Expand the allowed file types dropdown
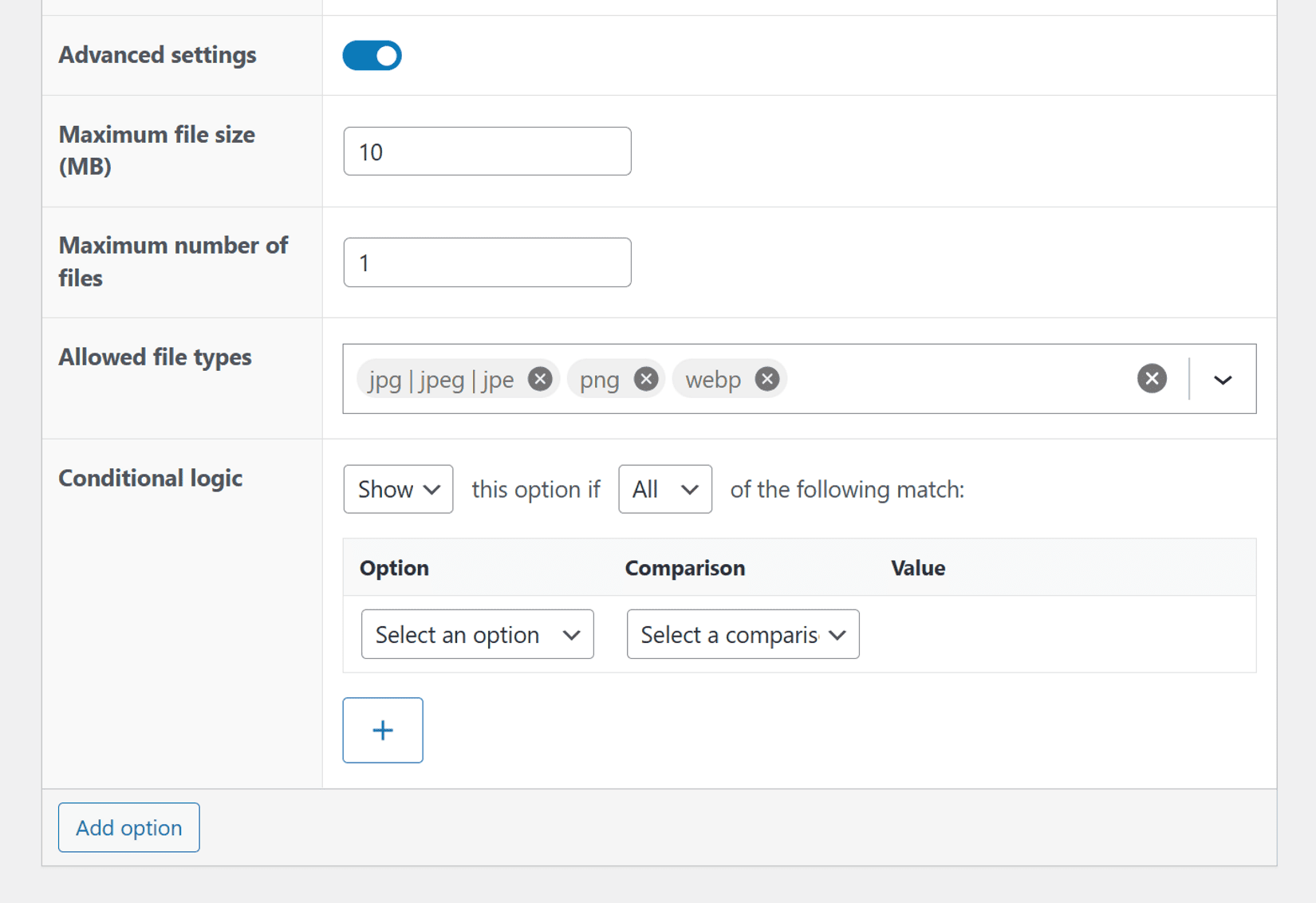 tap(1222, 380)
